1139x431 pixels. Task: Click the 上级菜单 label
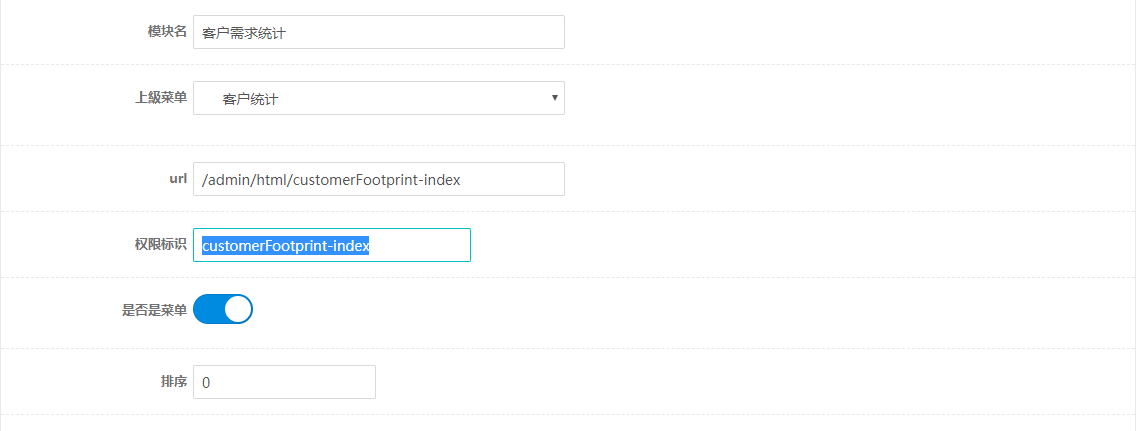pos(161,97)
